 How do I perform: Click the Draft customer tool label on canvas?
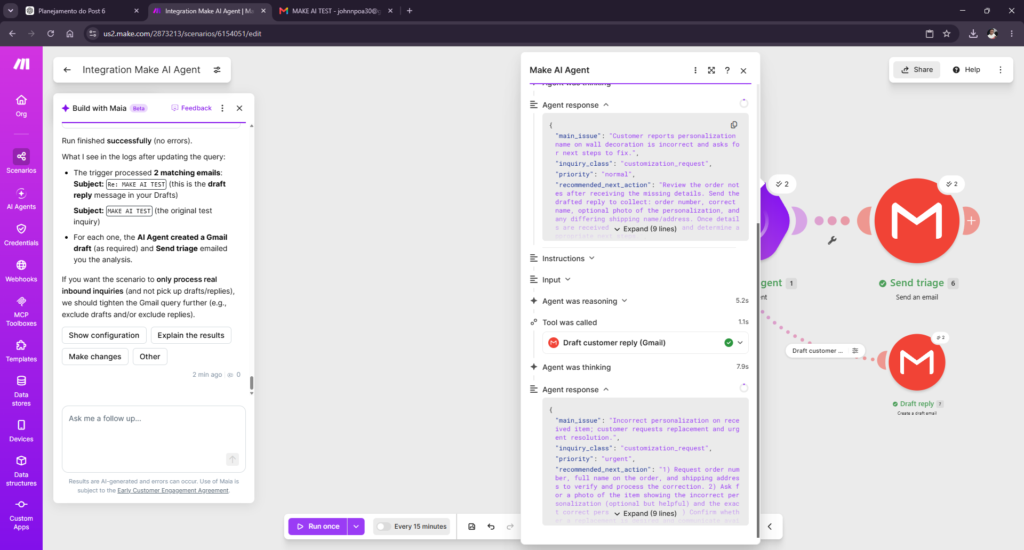(x=818, y=351)
